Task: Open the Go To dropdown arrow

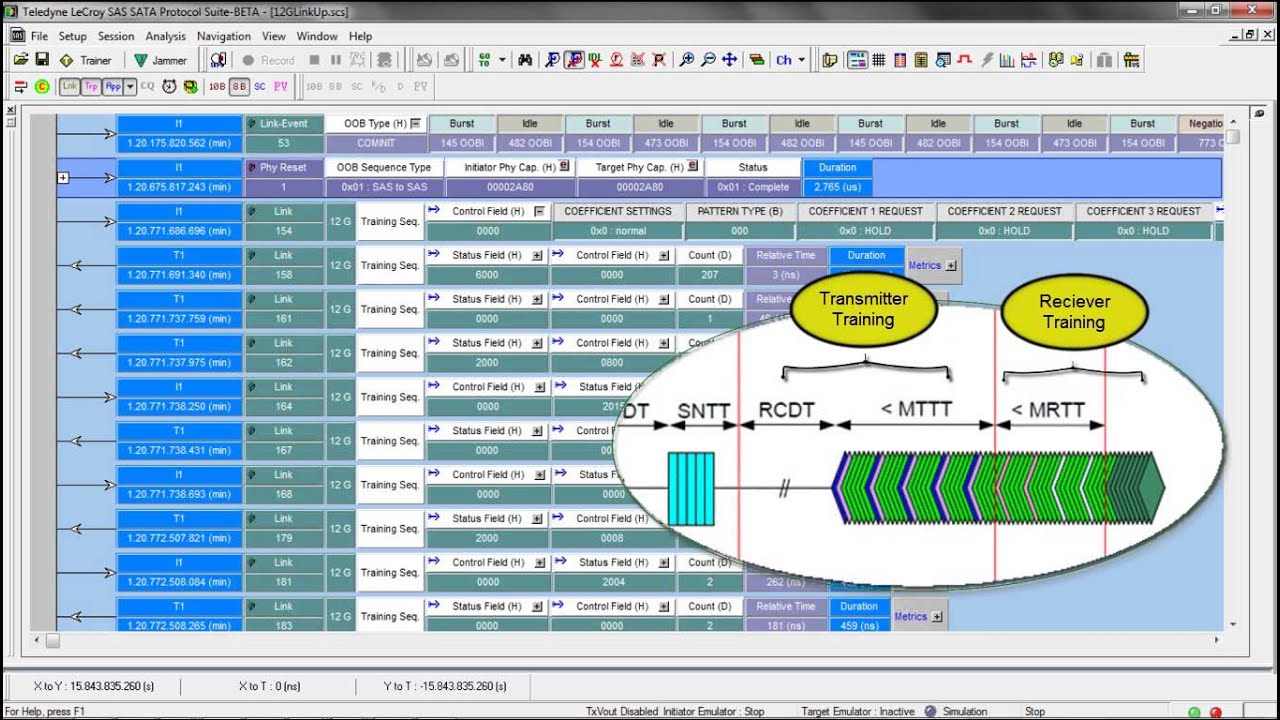Action: [502, 60]
